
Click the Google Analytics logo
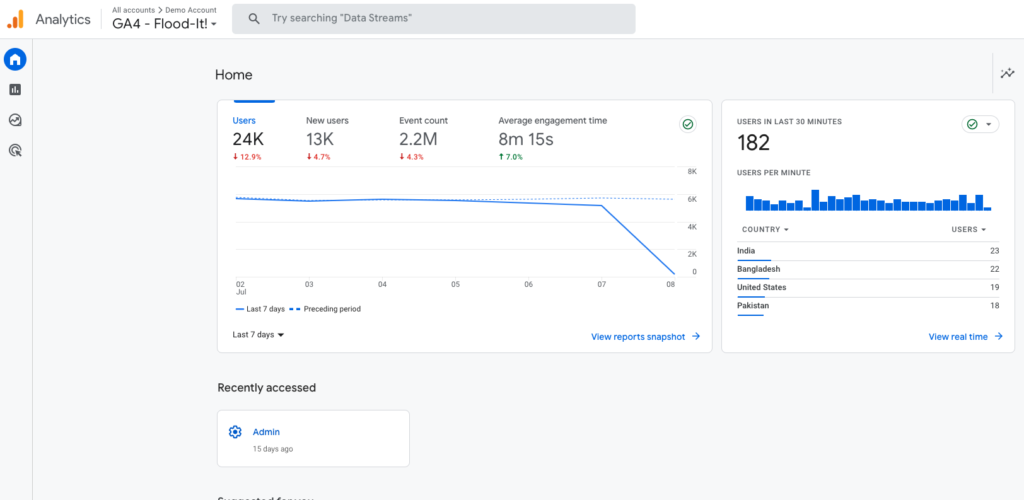(x=15, y=19)
